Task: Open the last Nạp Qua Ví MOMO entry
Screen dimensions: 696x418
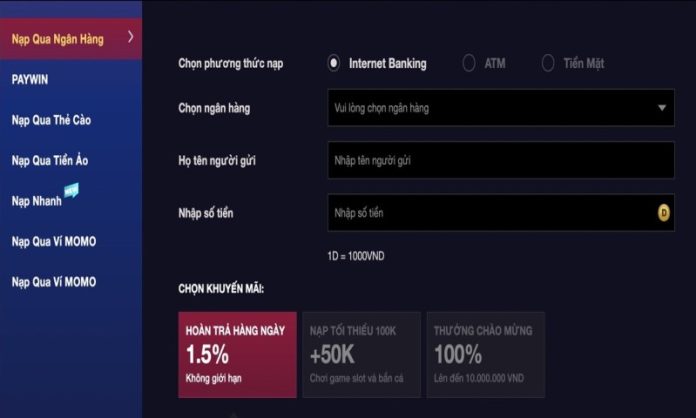Action: tap(54, 282)
